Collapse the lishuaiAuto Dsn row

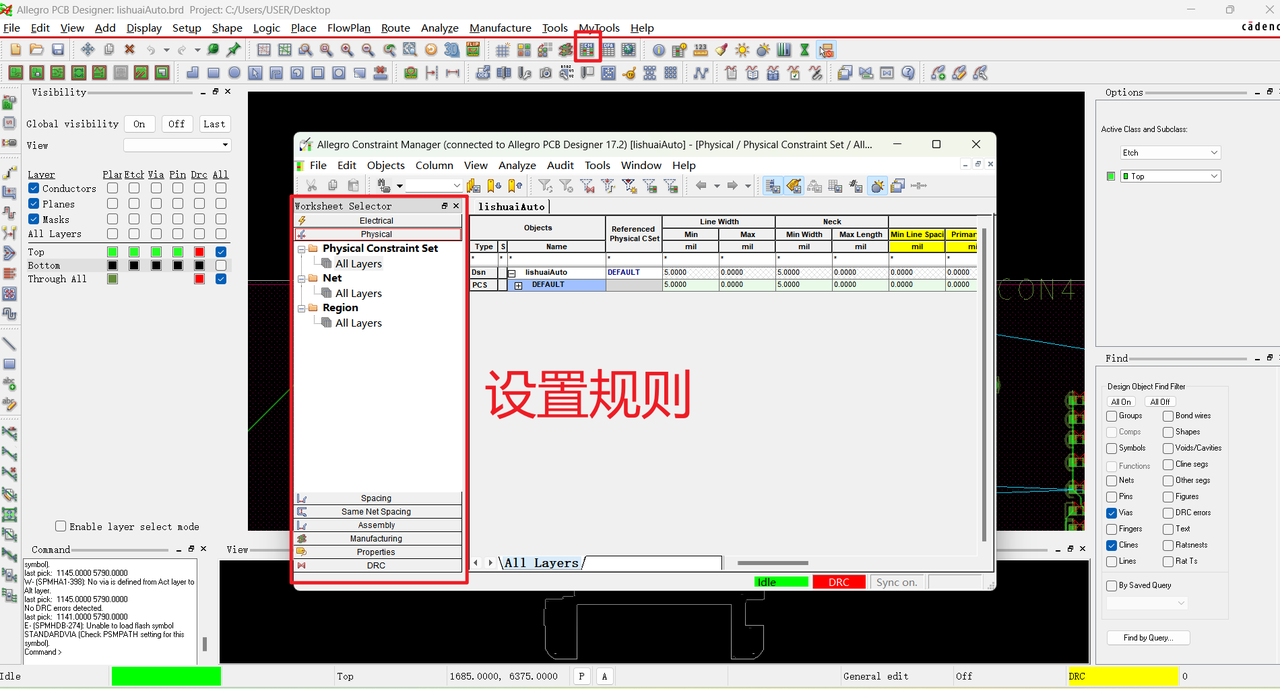point(511,272)
